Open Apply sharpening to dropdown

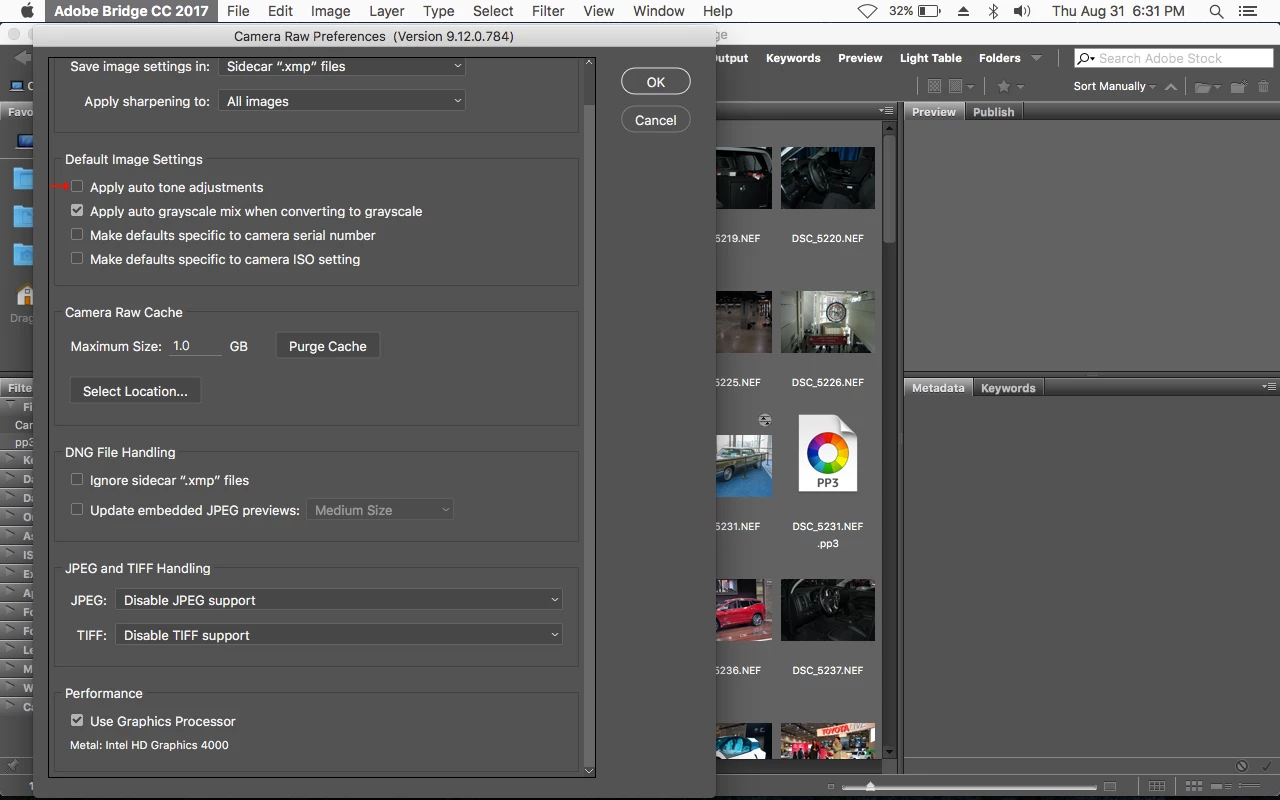tap(342, 101)
